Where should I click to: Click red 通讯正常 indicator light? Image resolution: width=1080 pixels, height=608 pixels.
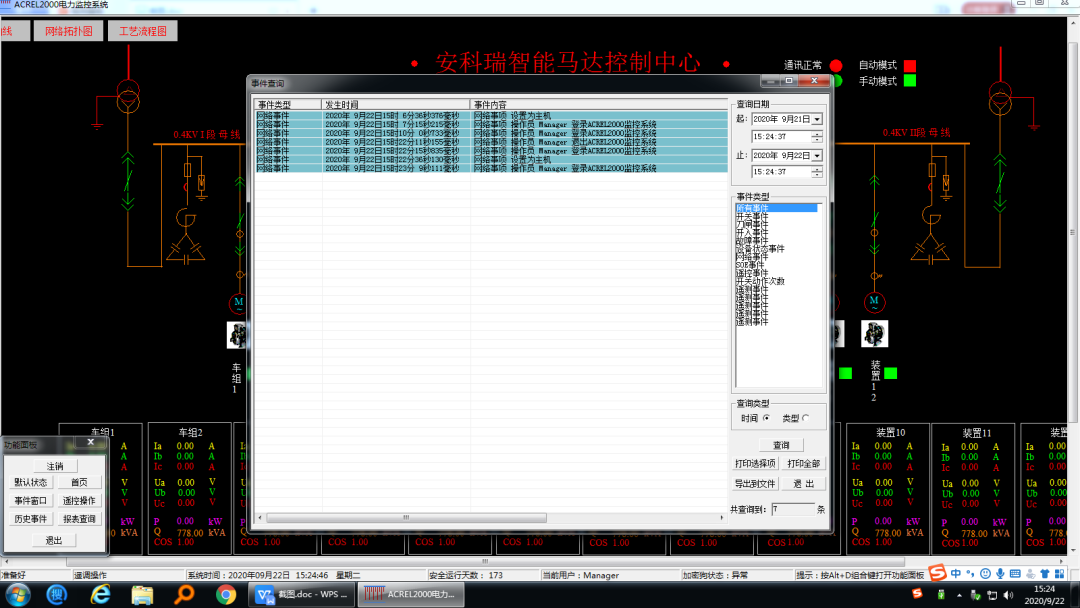(836, 65)
